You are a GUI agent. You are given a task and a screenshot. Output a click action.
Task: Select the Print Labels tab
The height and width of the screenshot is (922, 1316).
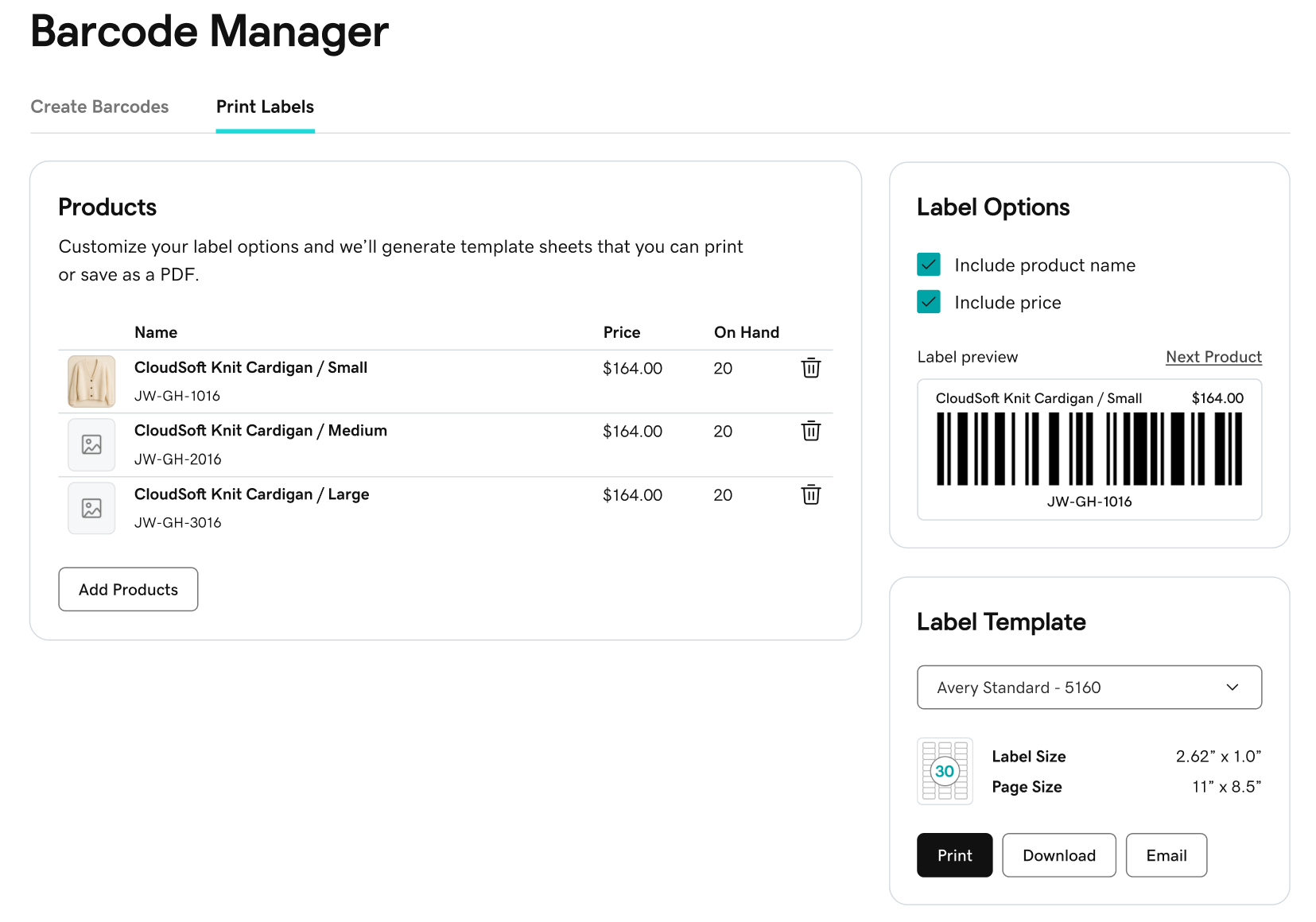click(265, 107)
